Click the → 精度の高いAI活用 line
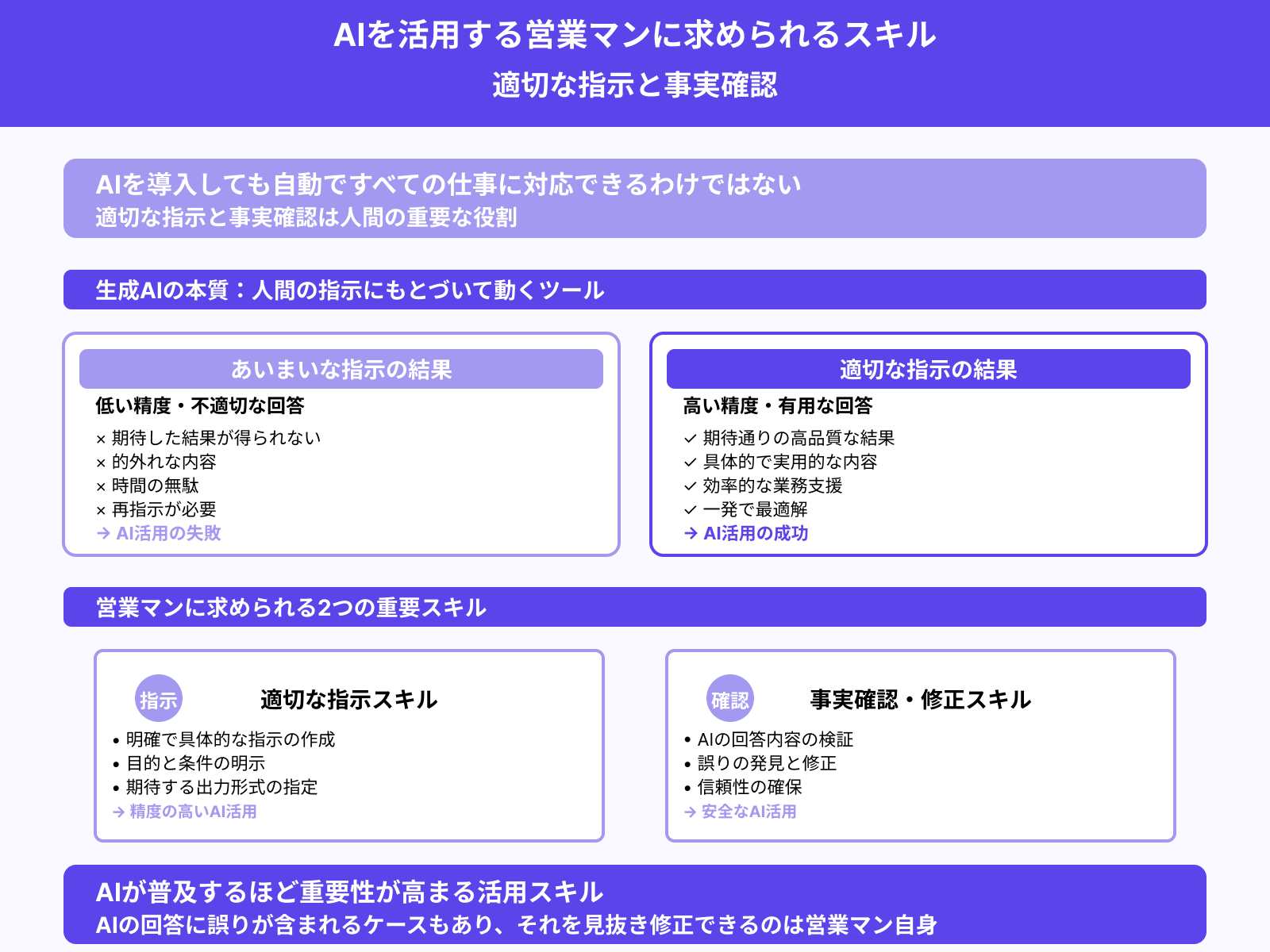1270x952 pixels. pos(184,812)
